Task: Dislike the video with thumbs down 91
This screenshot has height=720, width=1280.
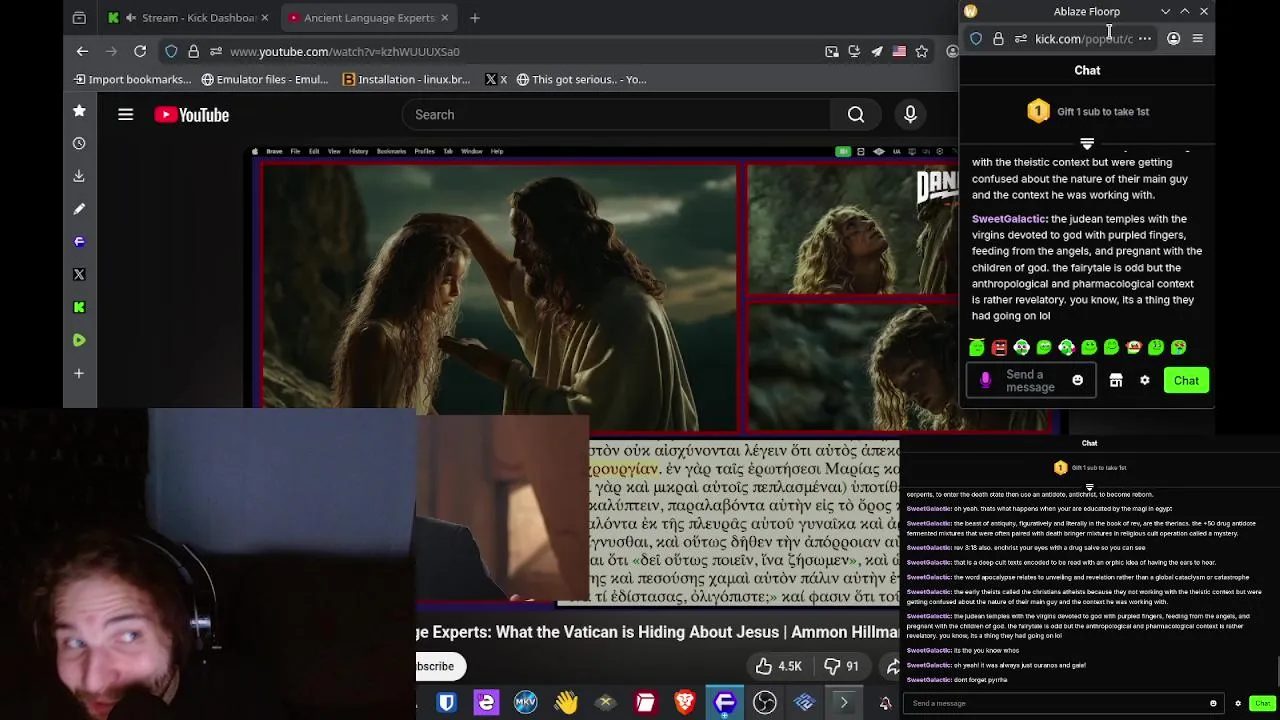Action: coord(840,666)
